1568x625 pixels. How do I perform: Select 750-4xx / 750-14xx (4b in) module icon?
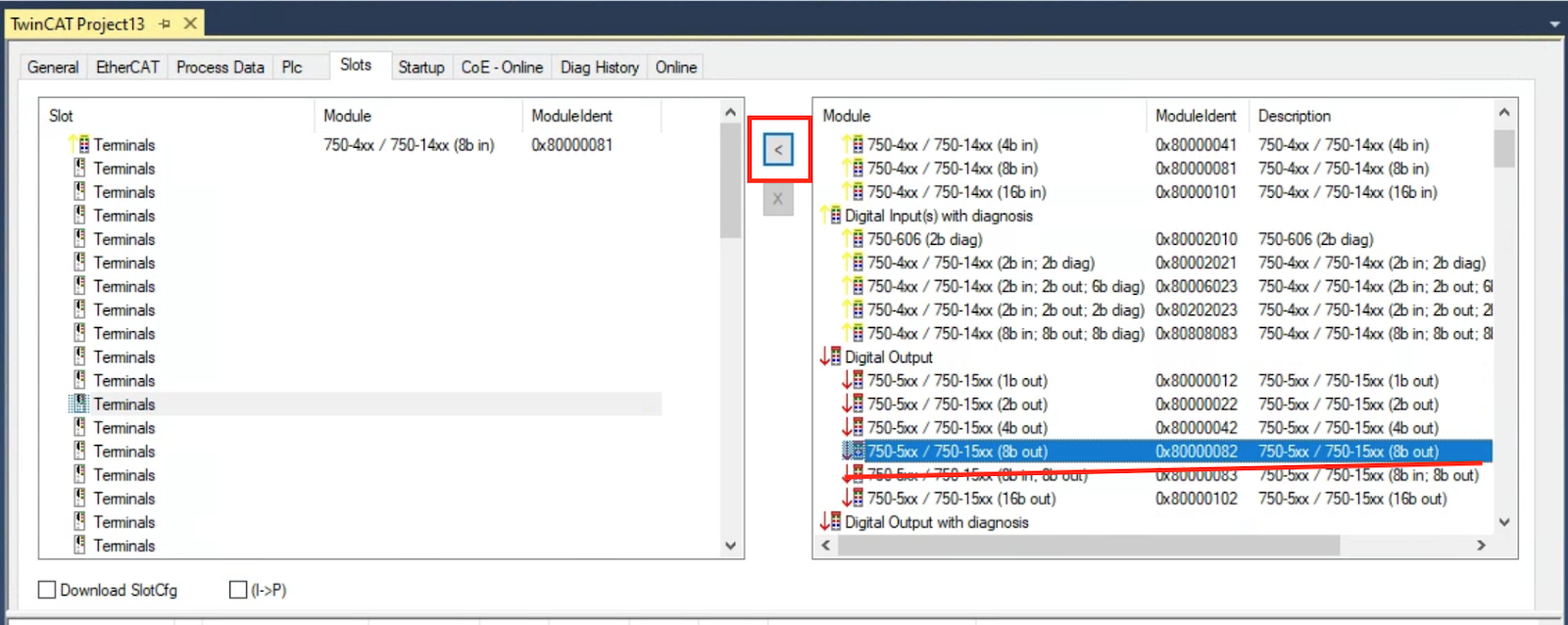coord(854,145)
